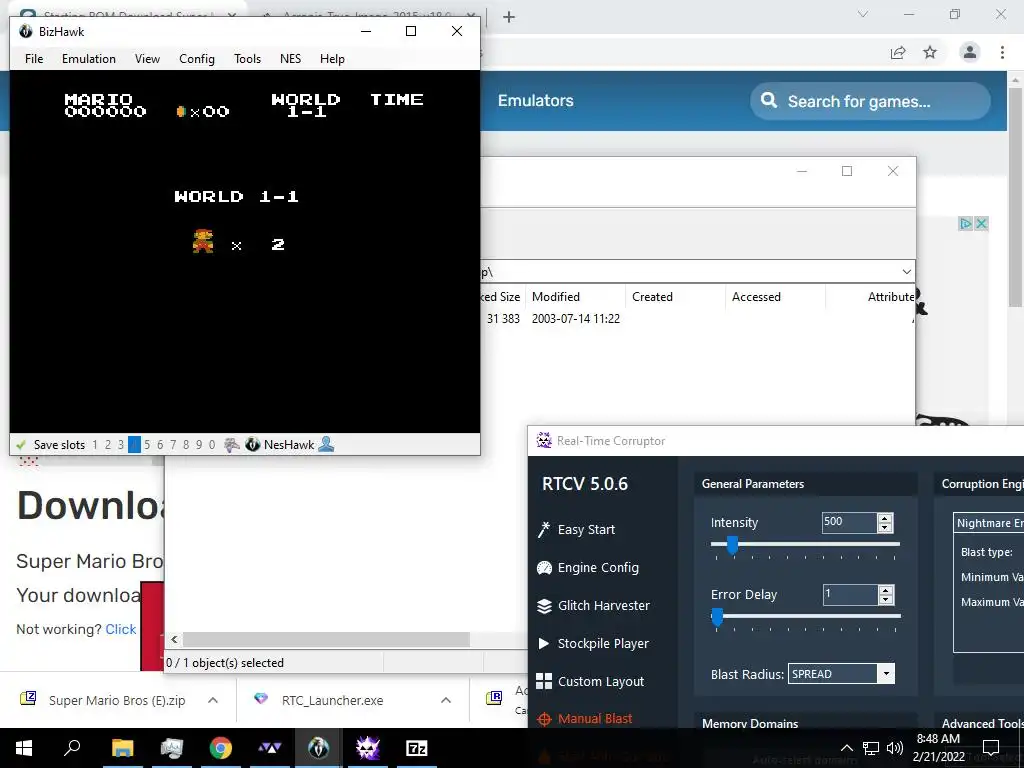Expand the path dropdown in the file manager window
1024x768 pixels.
coord(906,272)
